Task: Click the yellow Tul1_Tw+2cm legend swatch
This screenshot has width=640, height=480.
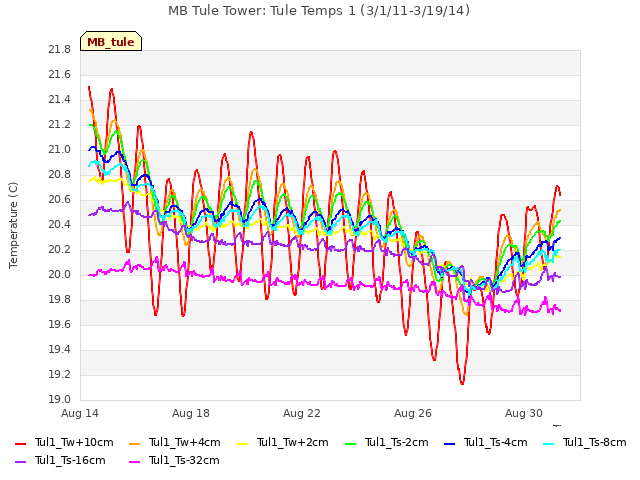Action: tap(242, 443)
